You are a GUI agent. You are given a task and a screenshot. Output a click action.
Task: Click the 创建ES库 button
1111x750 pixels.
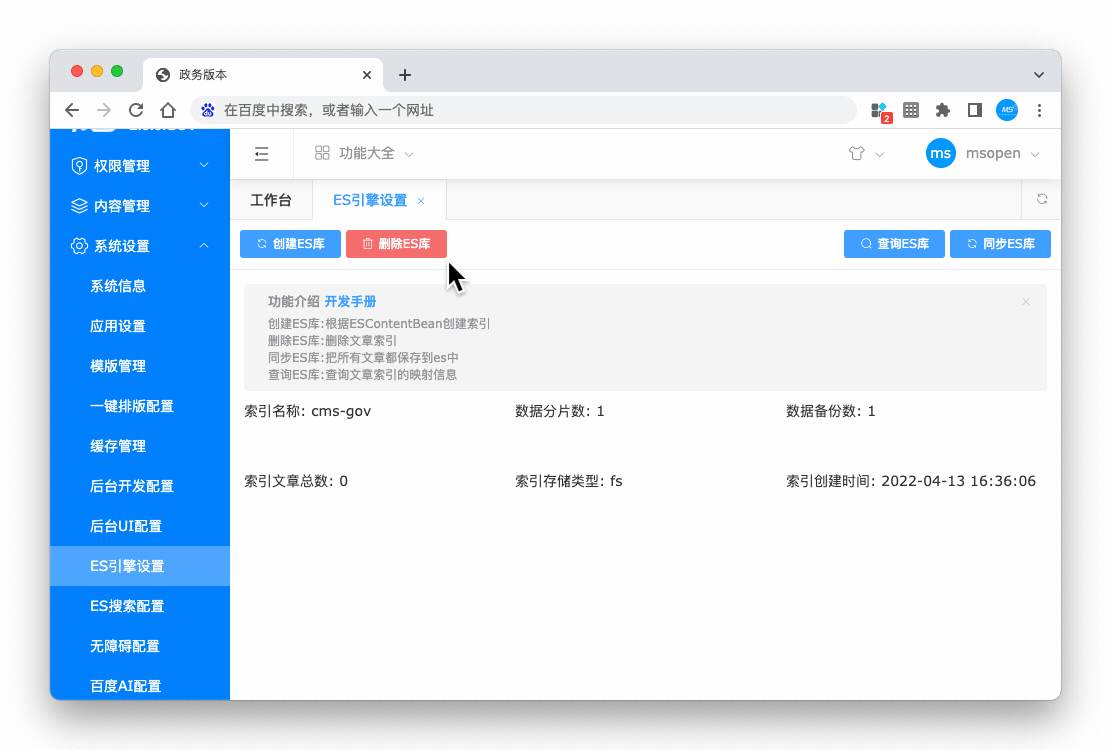pyautogui.click(x=290, y=244)
